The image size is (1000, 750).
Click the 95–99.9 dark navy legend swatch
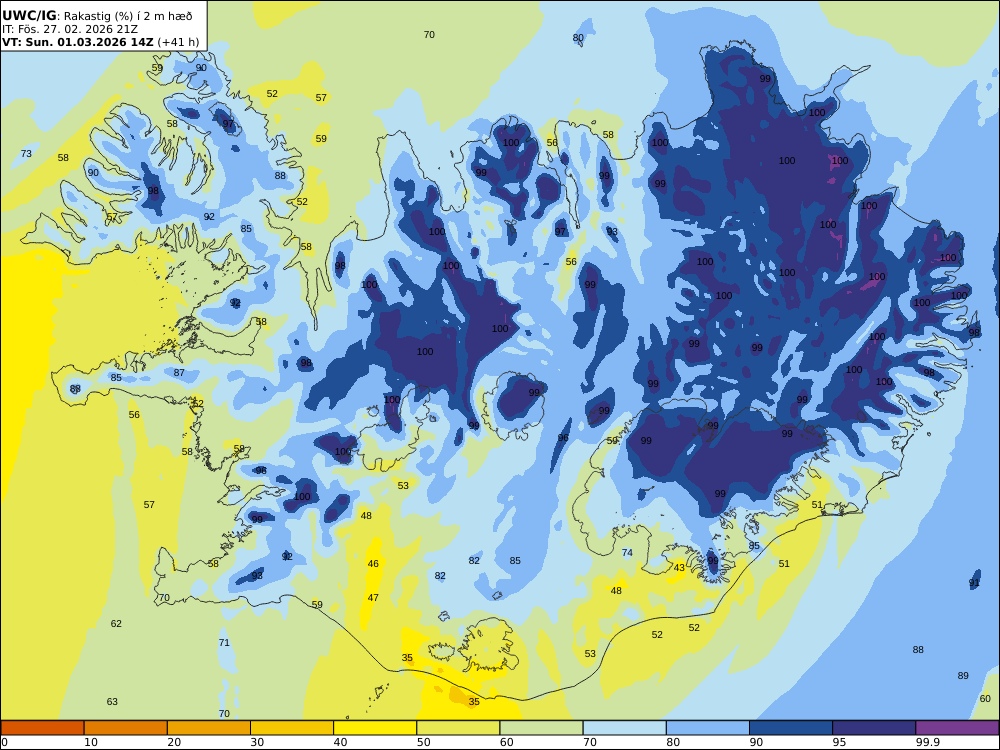click(x=874, y=728)
